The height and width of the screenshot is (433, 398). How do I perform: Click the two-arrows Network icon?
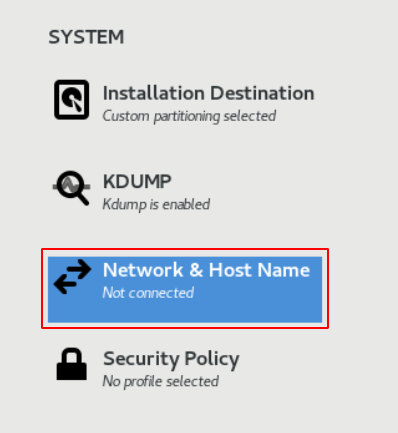(x=72, y=277)
